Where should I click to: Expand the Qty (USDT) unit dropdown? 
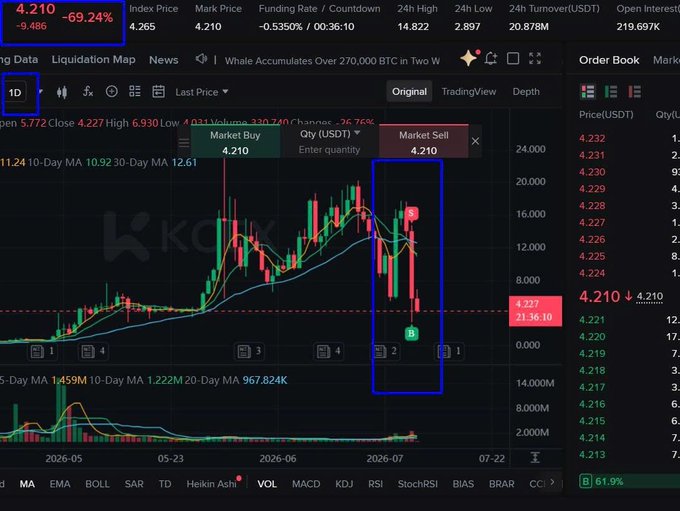tap(330, 134)
